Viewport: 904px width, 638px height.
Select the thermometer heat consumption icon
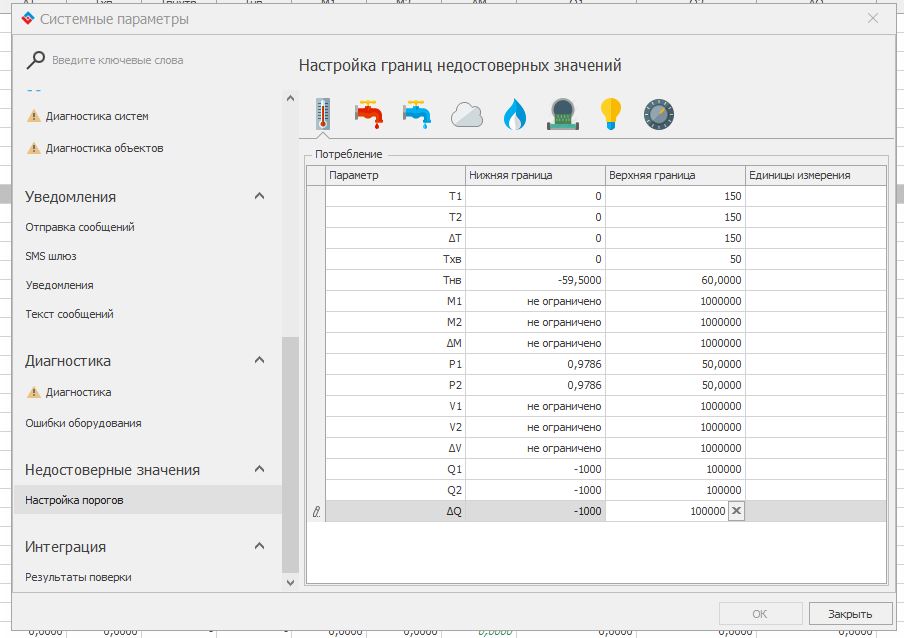(322, 114)
